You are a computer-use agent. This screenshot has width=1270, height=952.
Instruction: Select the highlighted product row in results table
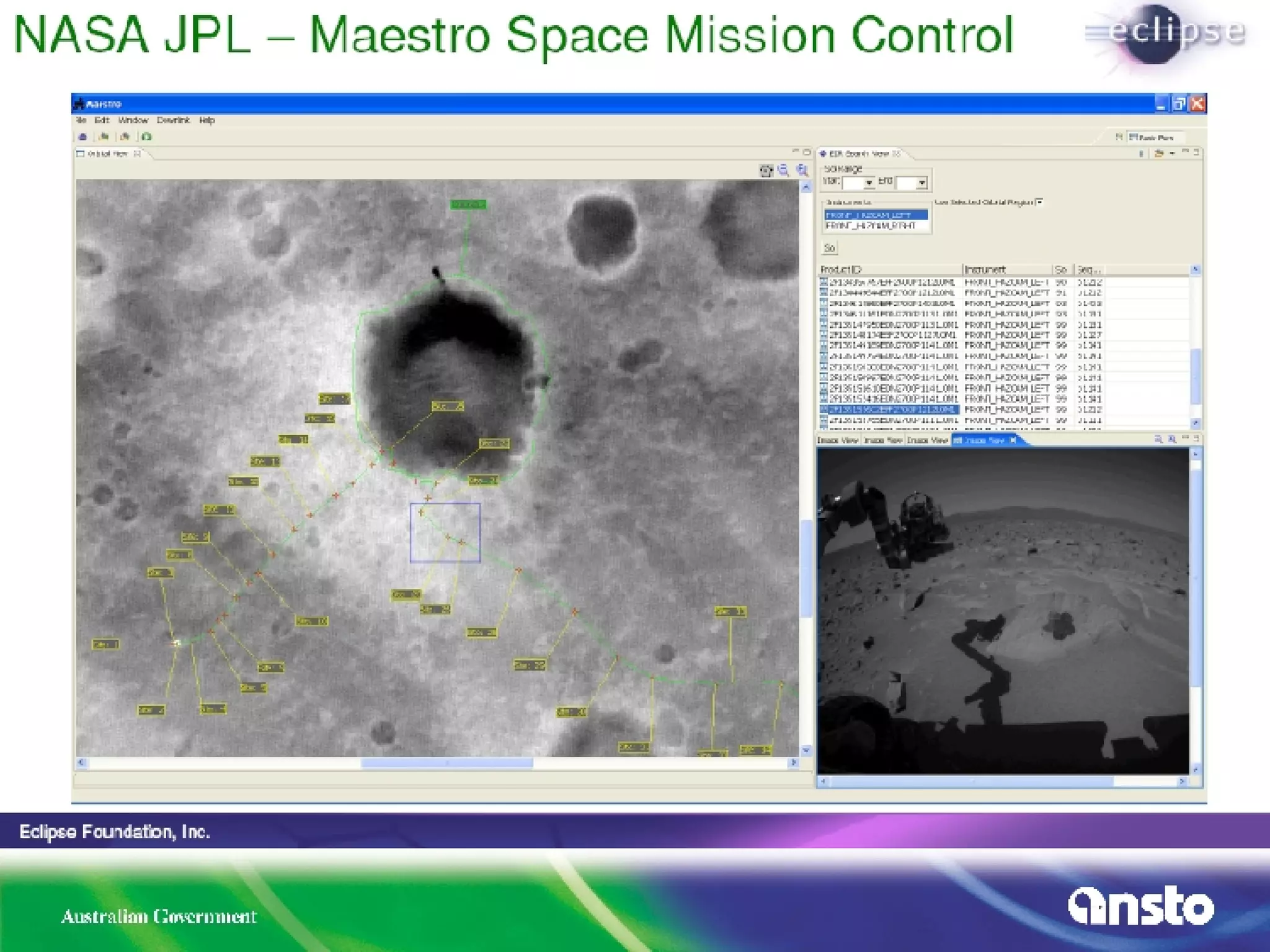coord(893,410)
